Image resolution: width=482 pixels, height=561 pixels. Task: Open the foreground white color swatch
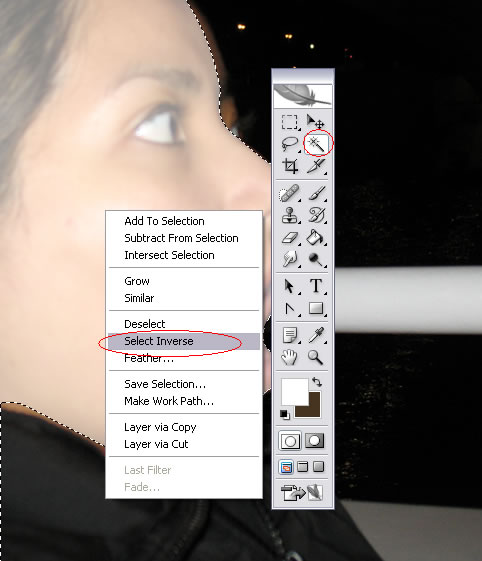tap(294, 392)
